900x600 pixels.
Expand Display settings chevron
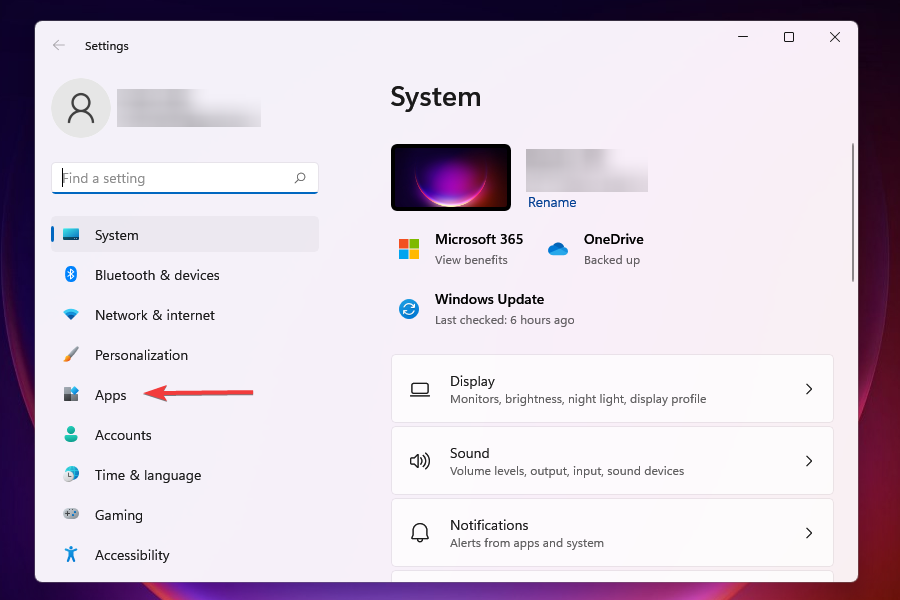click(809, 389)
